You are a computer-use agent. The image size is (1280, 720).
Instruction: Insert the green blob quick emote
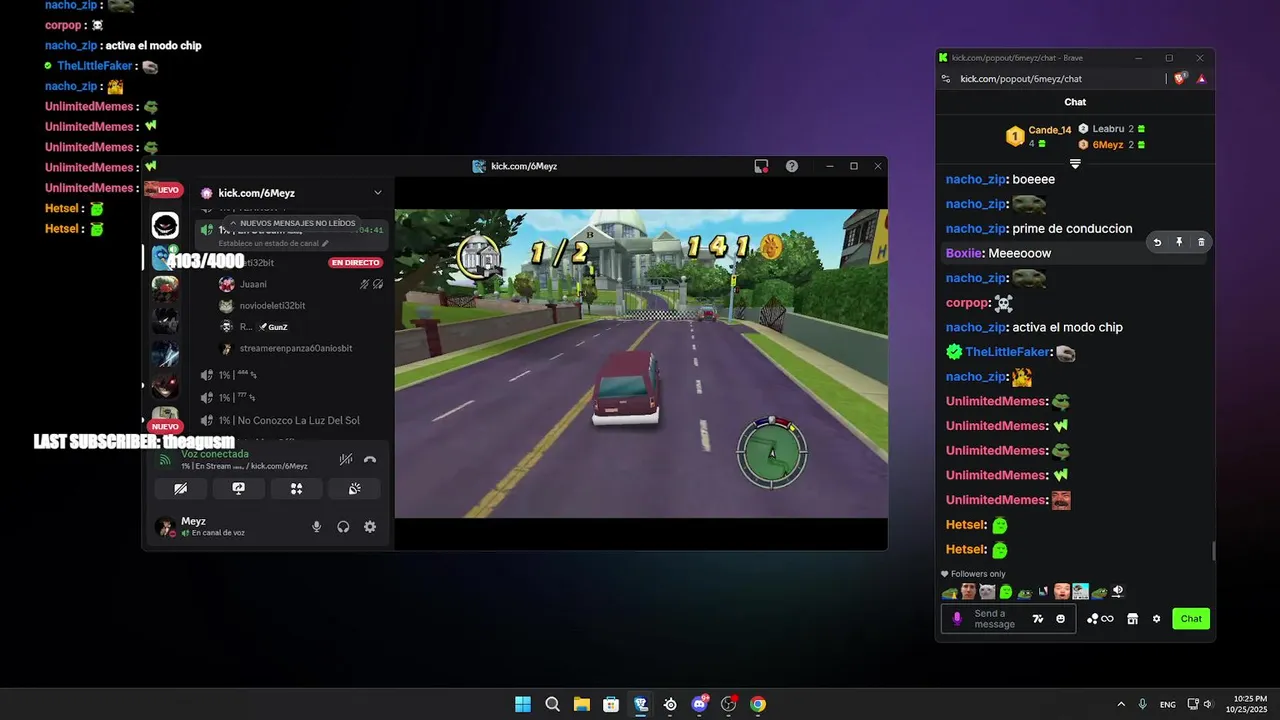point(1006,592)
